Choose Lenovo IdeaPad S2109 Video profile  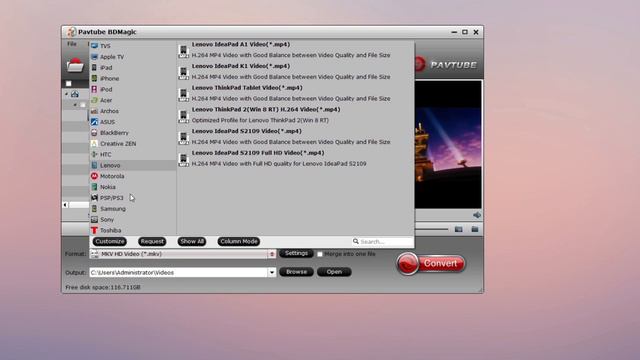[x=296, y=136]
